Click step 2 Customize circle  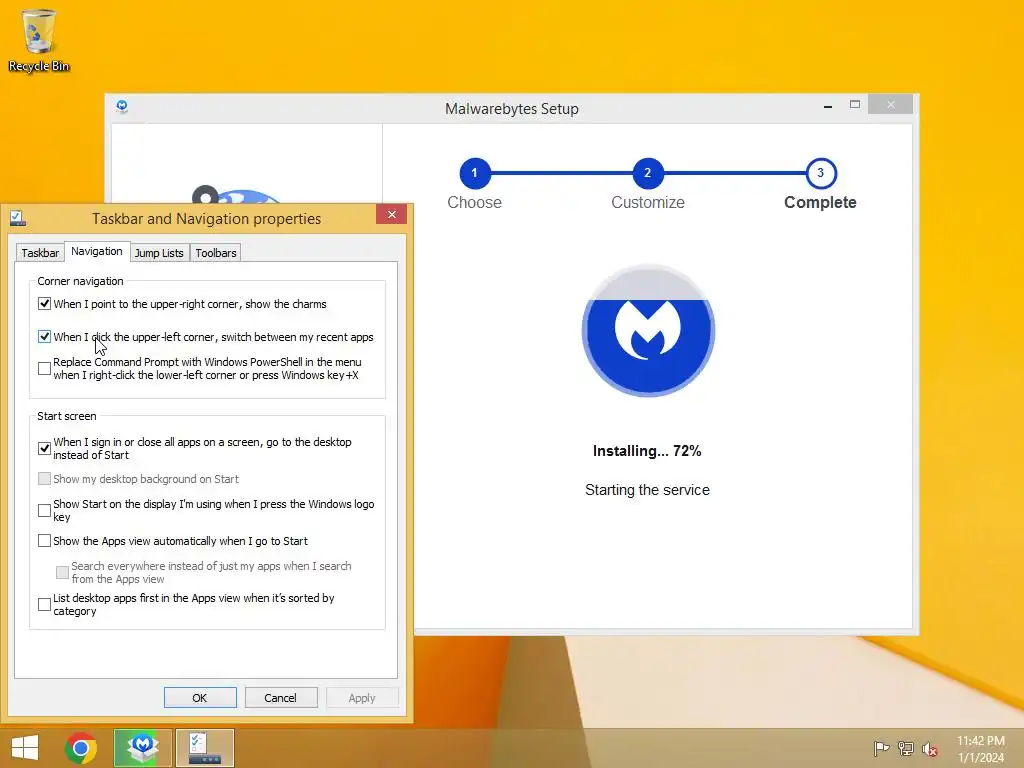(647, 173)
